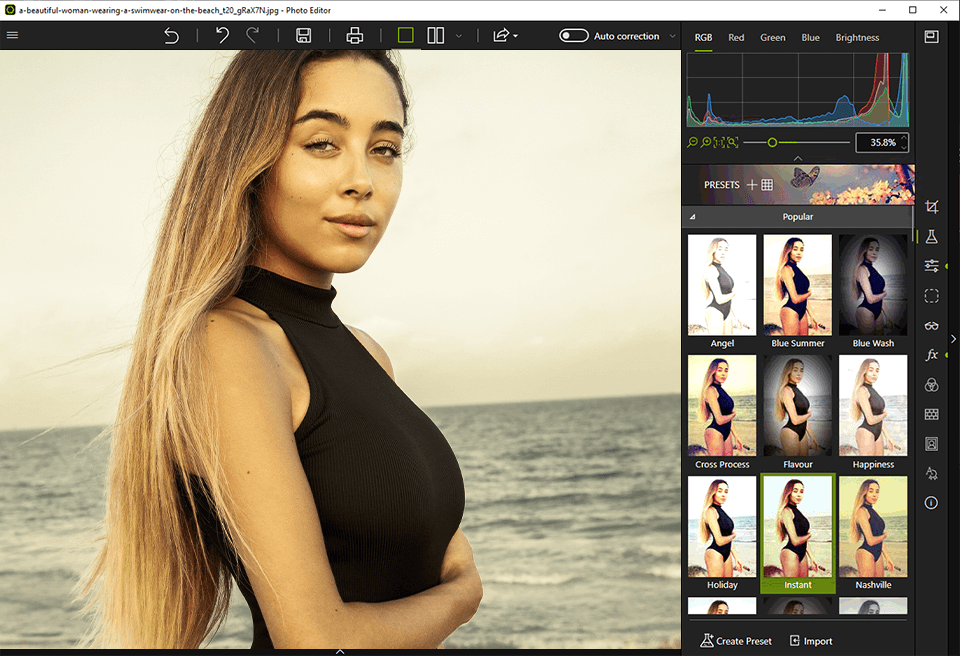Switch to single image view mode
The height and width of the screenshot is (656, 960).
405,36
